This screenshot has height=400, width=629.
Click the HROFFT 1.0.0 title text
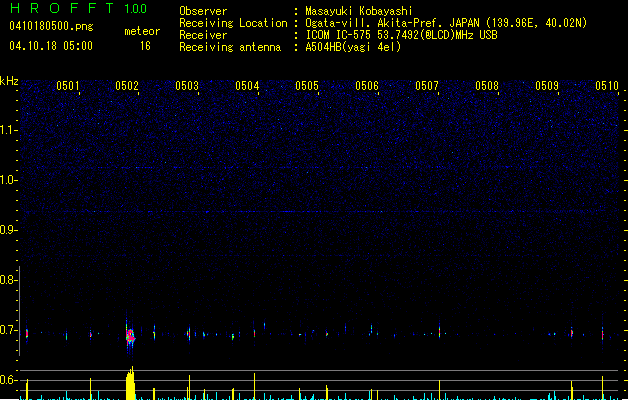click(x=78, y=8)
